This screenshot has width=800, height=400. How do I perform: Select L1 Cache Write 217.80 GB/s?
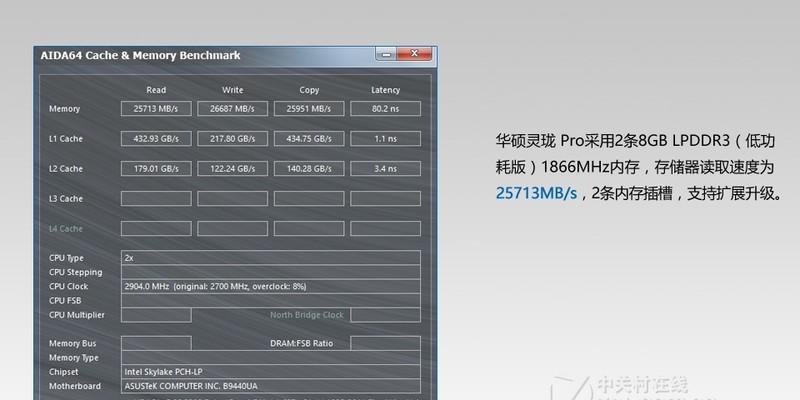coord(233,139)
